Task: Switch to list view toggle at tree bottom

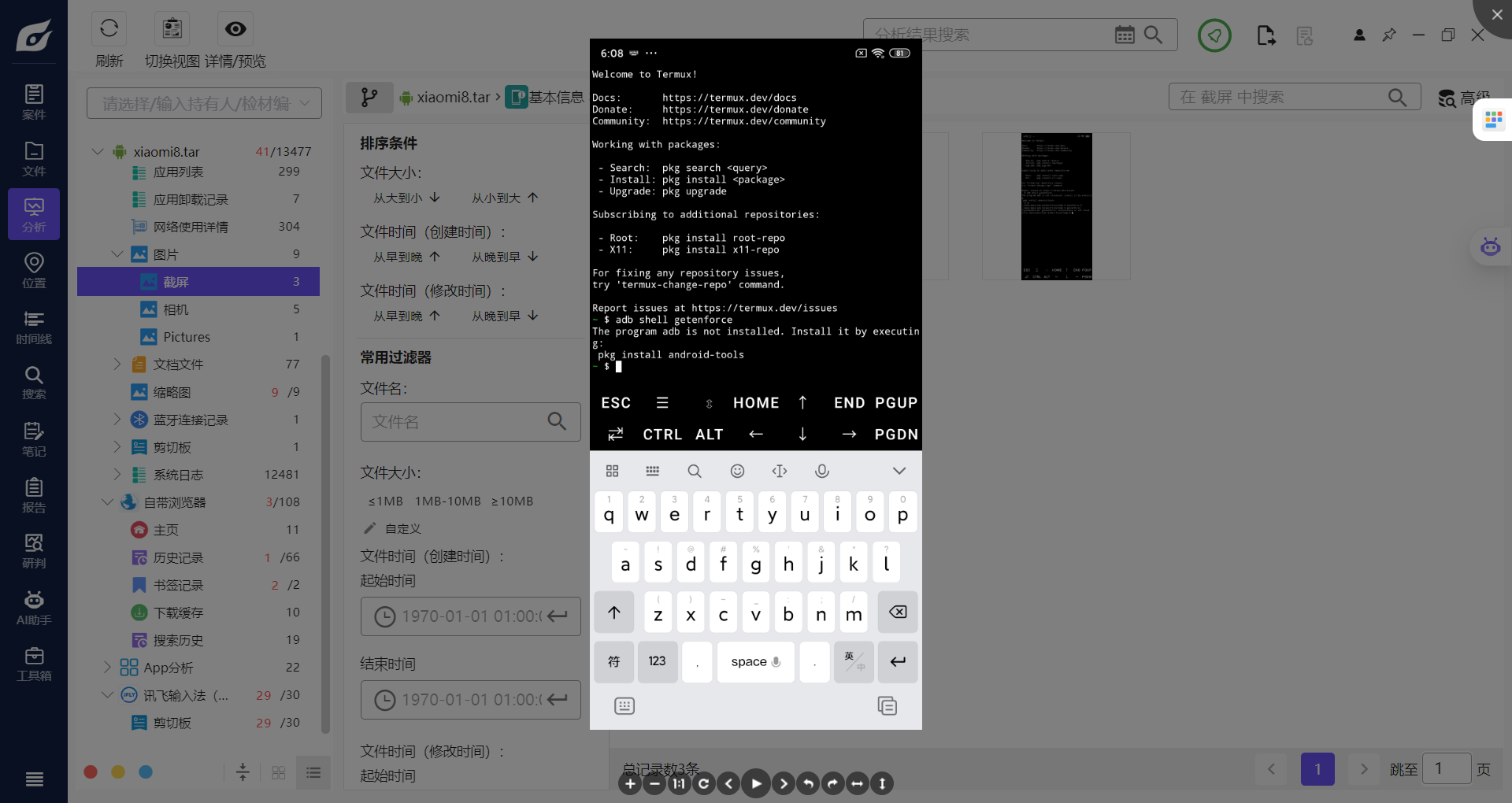Action: (313, 772)
